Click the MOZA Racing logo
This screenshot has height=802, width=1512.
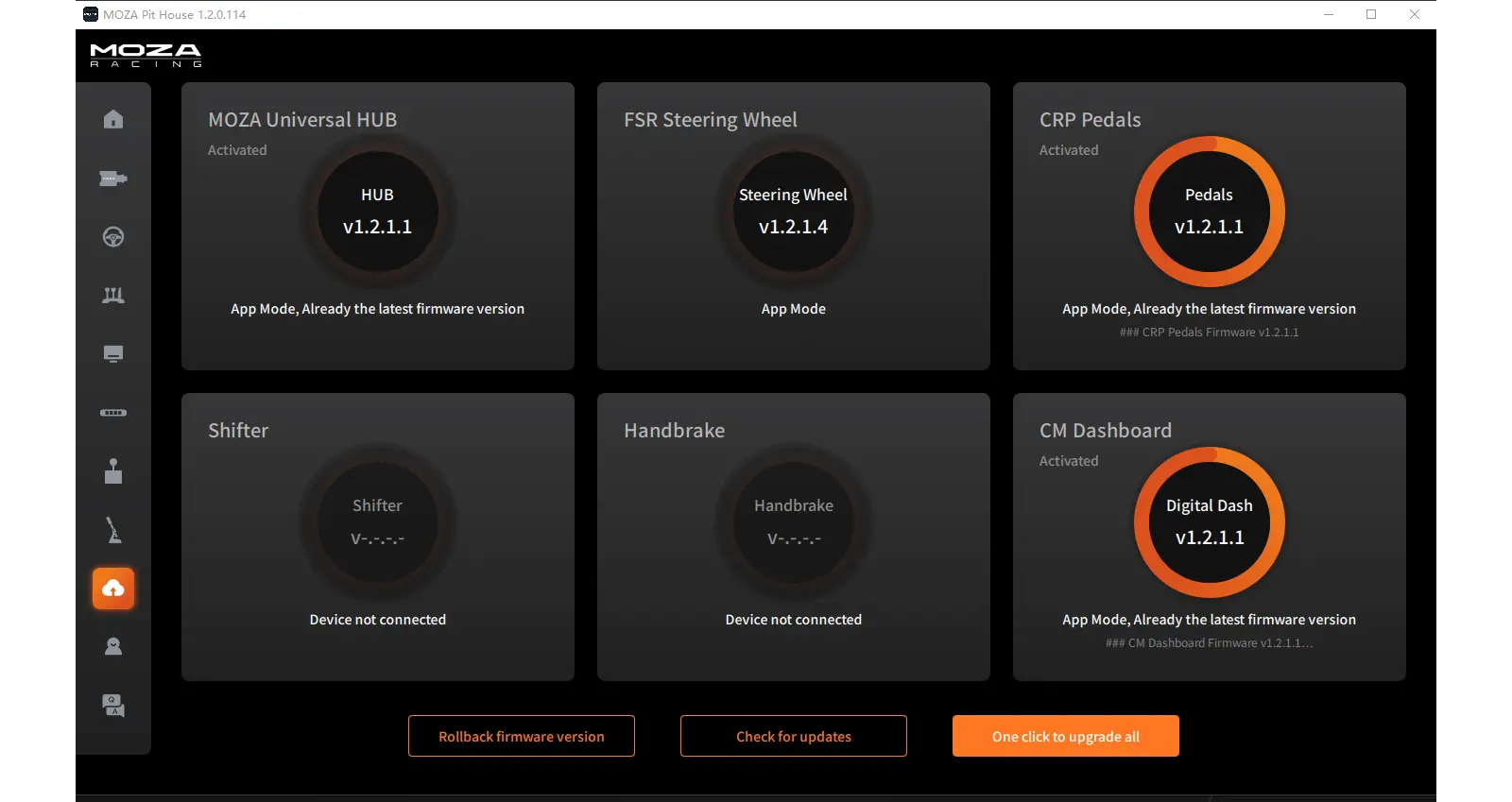coord(146,55)
